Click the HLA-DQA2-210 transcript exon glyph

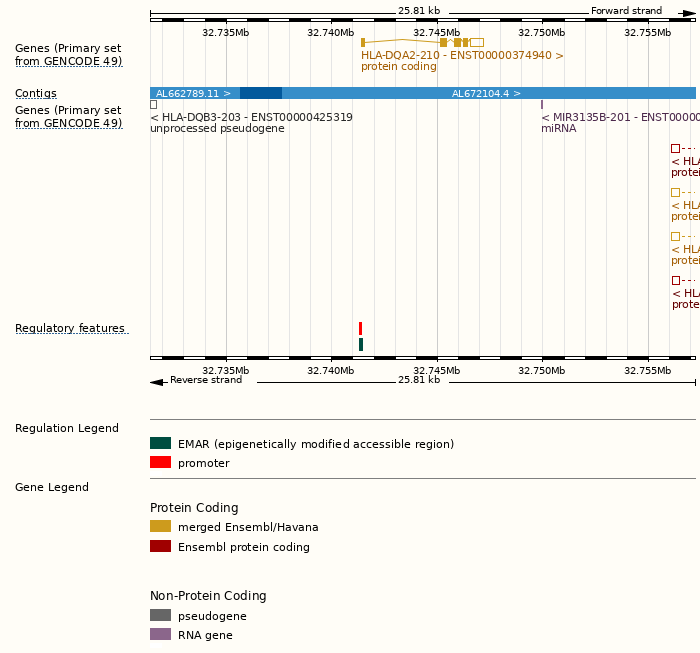[x=444, y=42]
